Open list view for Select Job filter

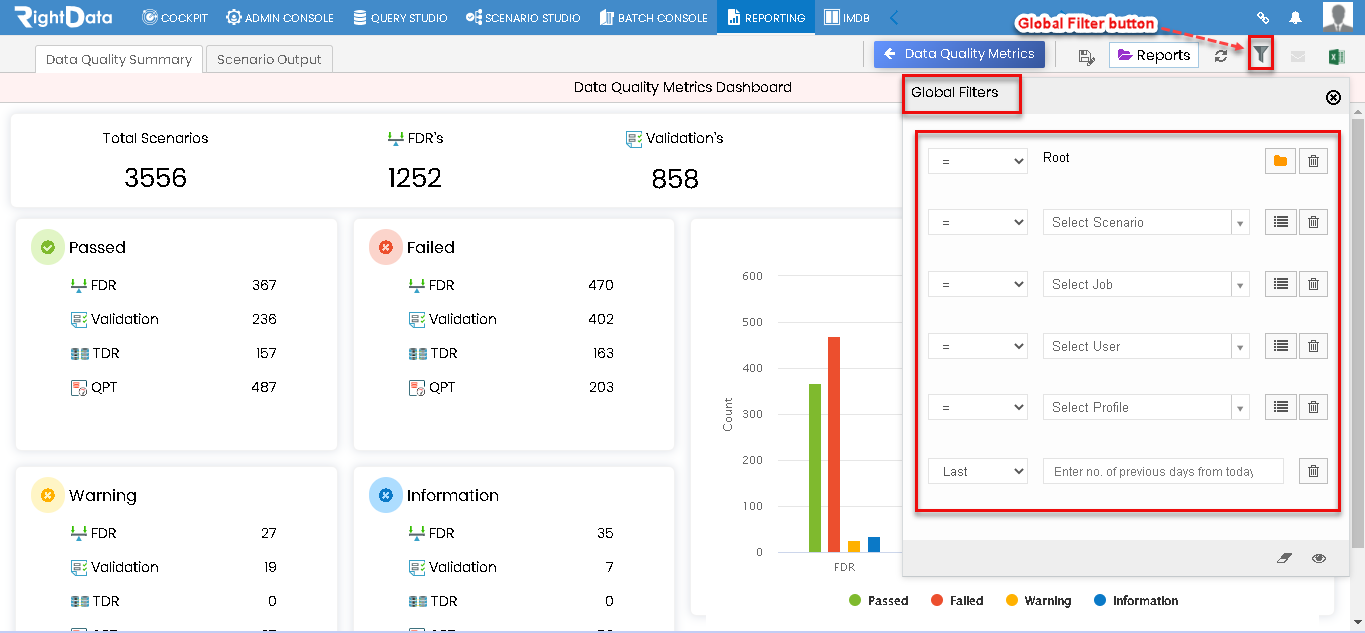tap(1280, 284)
